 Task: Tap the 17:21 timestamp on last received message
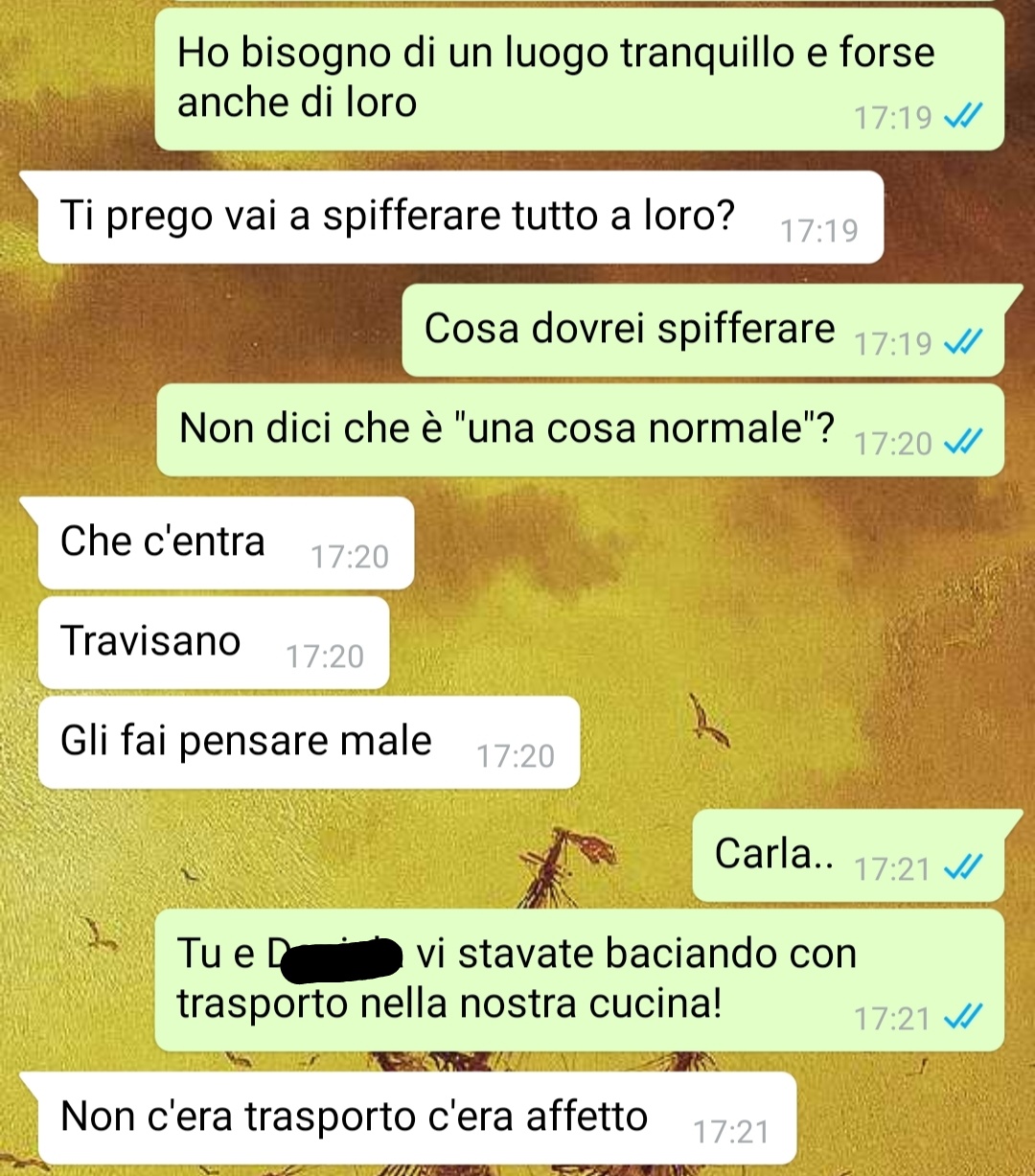pyautogui.click(x=731, y=1132)
